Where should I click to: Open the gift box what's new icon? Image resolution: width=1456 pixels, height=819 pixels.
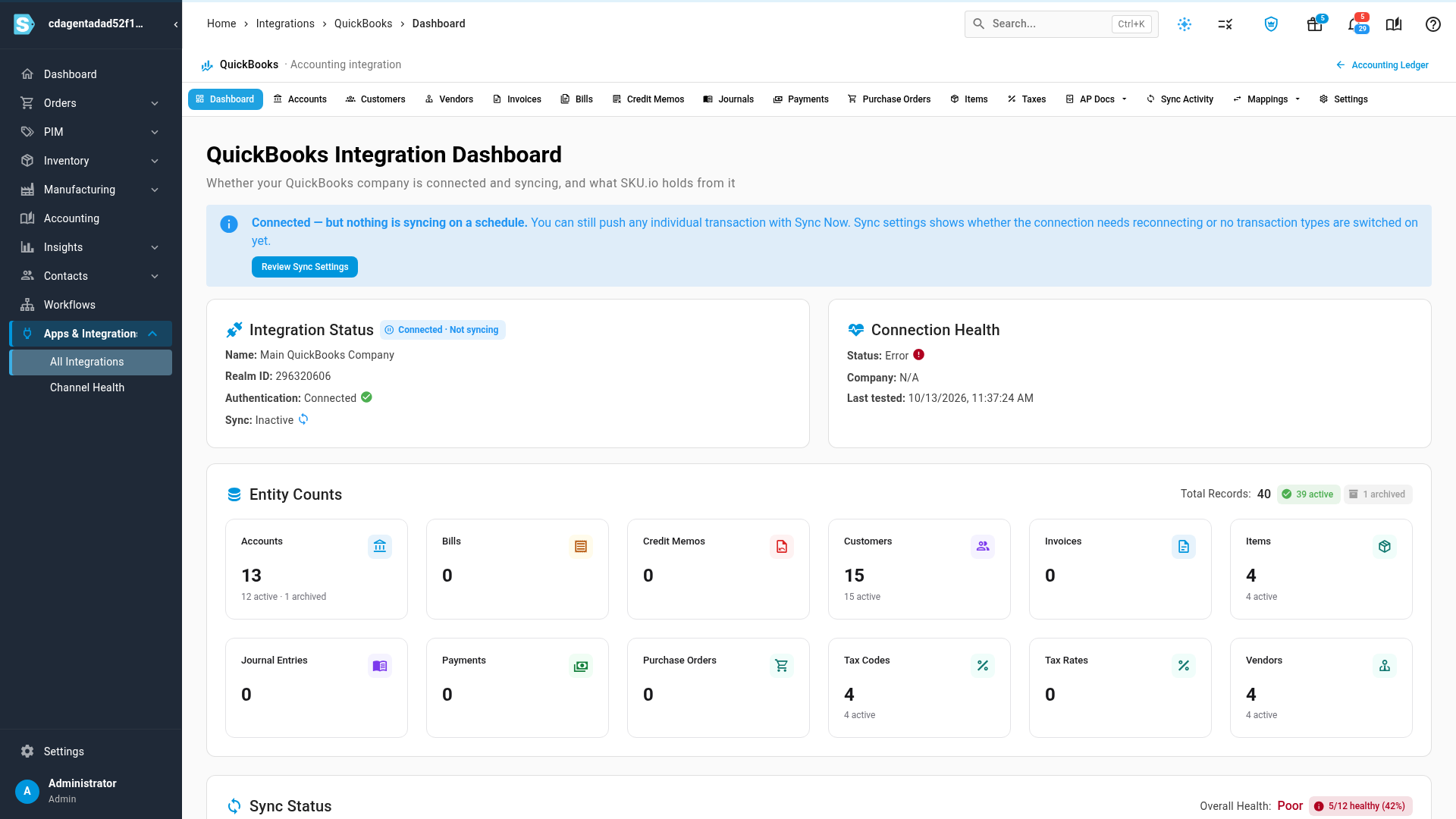coord(1315,24)
